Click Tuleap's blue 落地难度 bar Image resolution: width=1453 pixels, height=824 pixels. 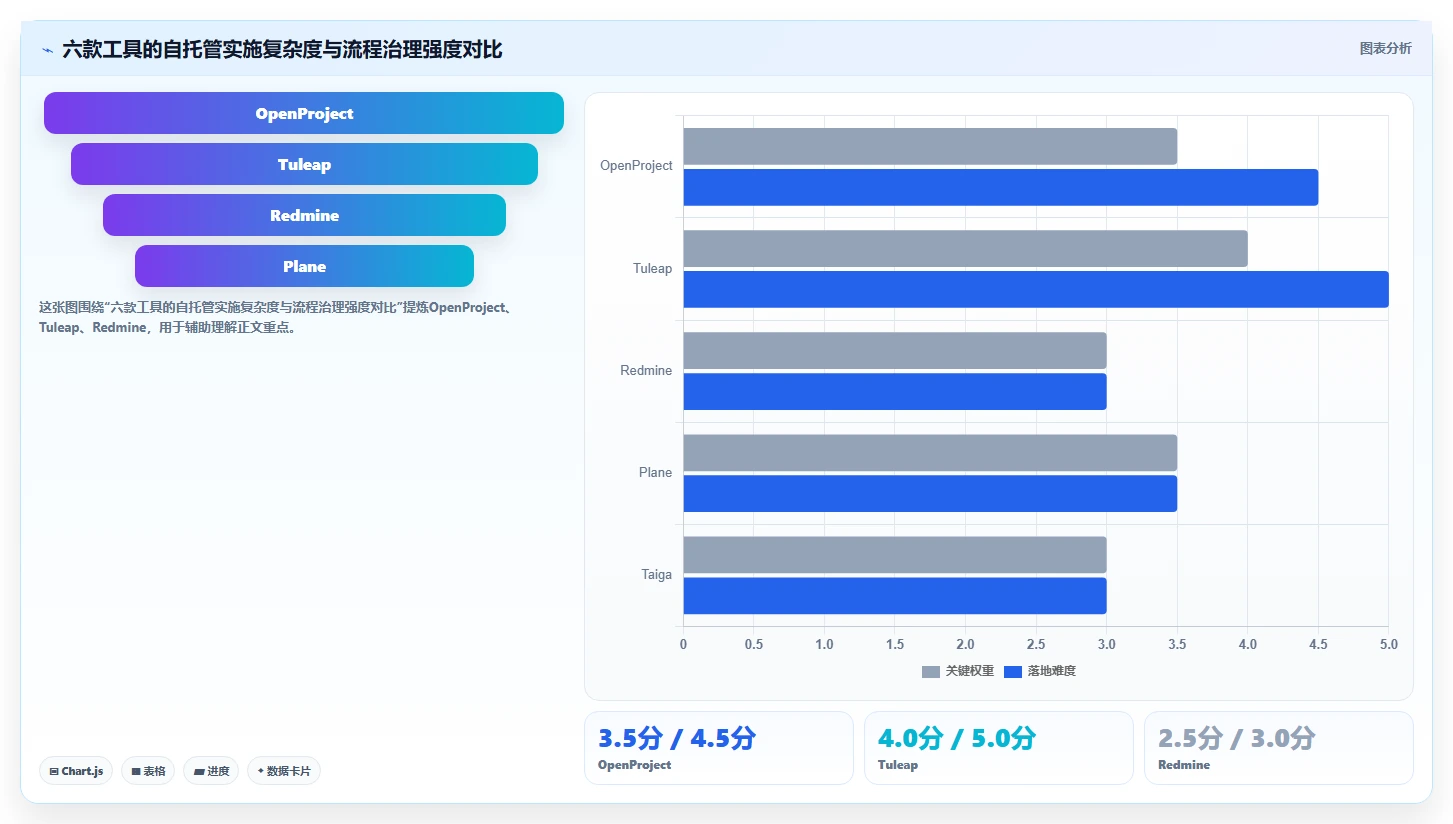click(1036, 289)
